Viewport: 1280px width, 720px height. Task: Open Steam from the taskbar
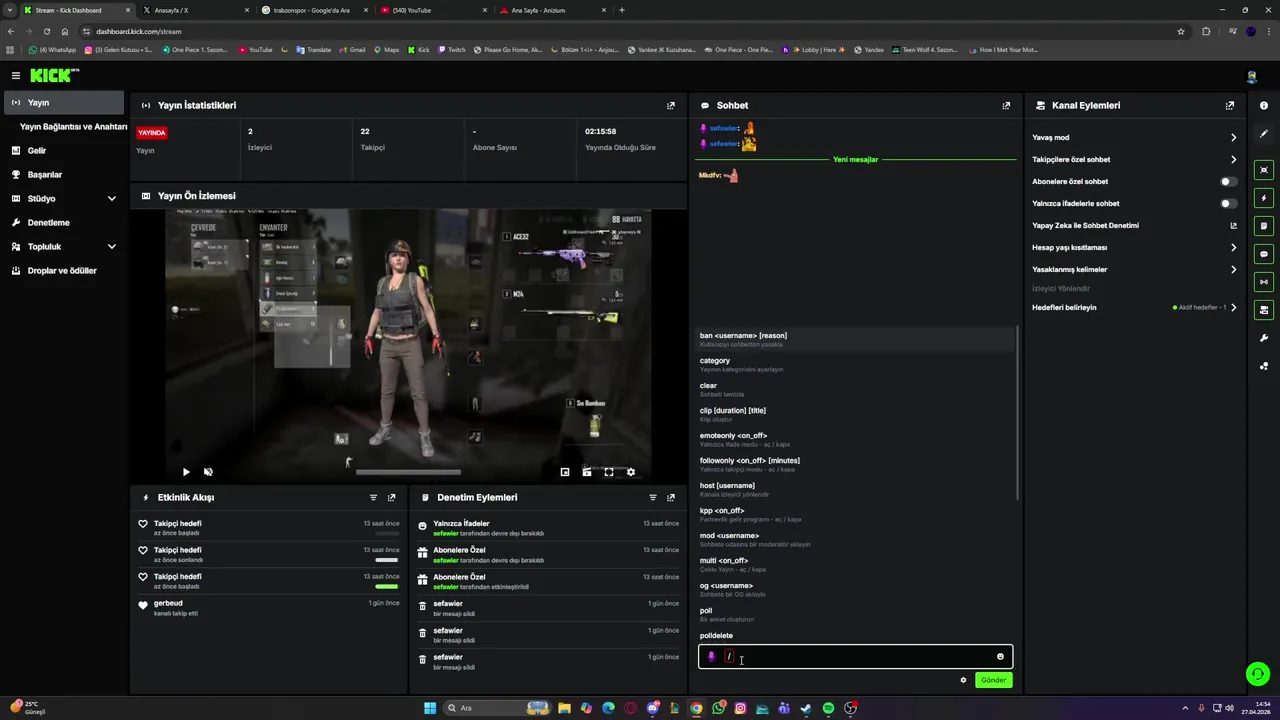point(806,708)
